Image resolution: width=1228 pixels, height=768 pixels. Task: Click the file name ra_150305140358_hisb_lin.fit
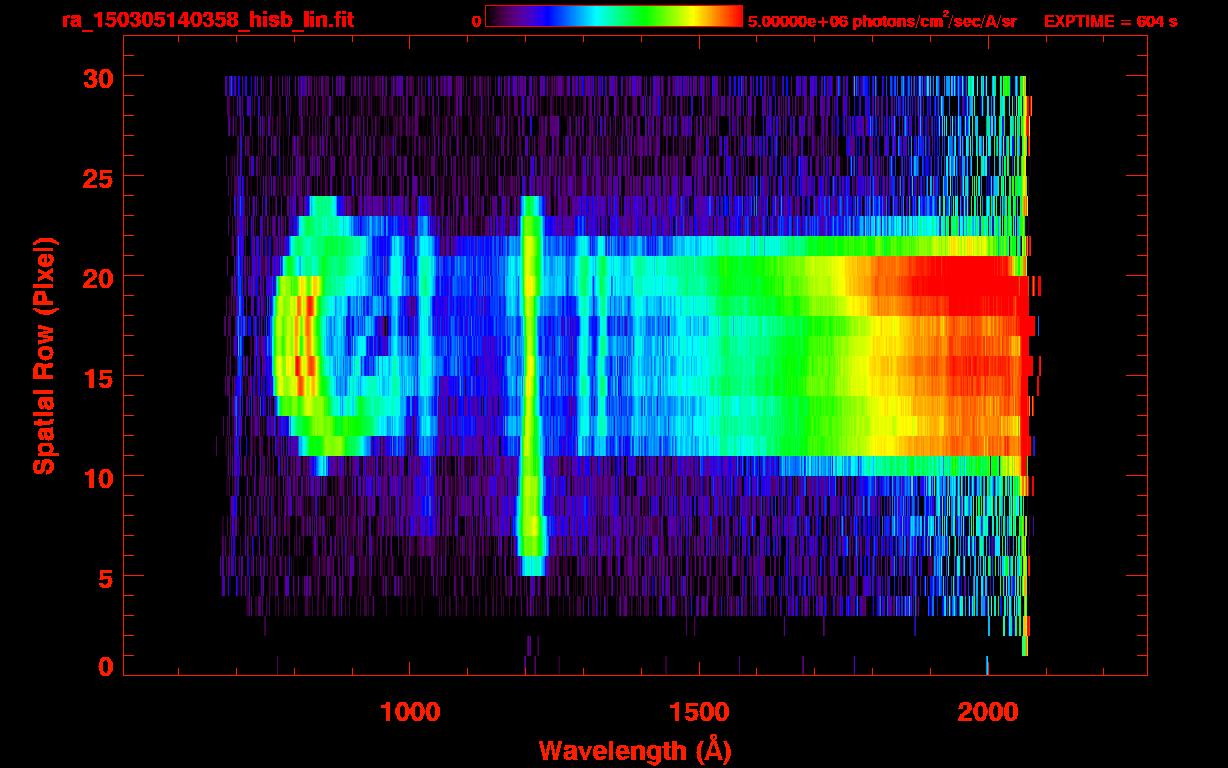pos(207,20)
